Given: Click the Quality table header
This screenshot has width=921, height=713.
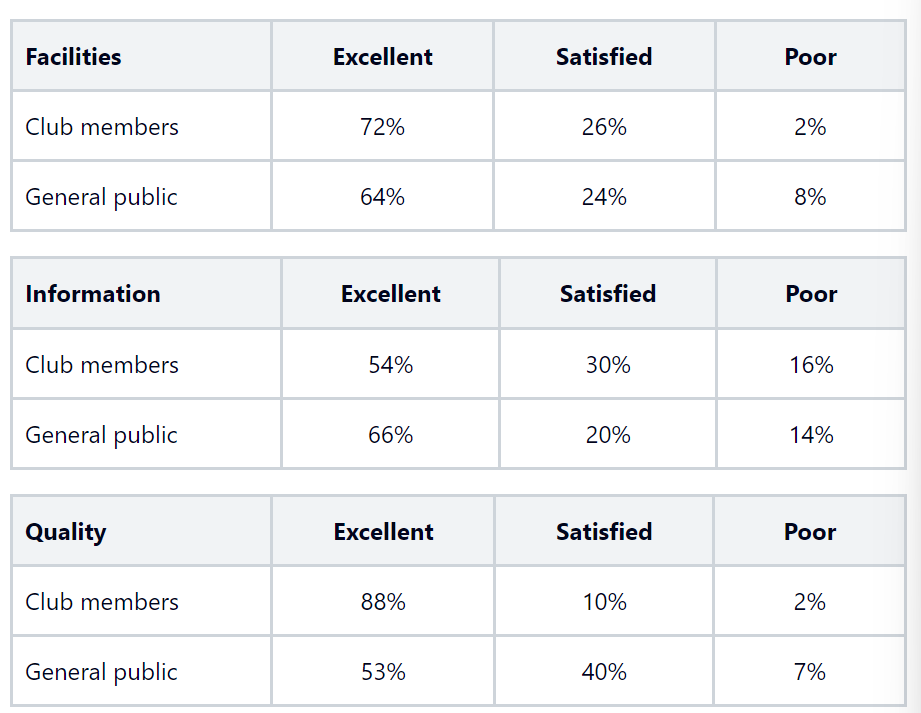Looking at the screenshot, I should (65, 532).
